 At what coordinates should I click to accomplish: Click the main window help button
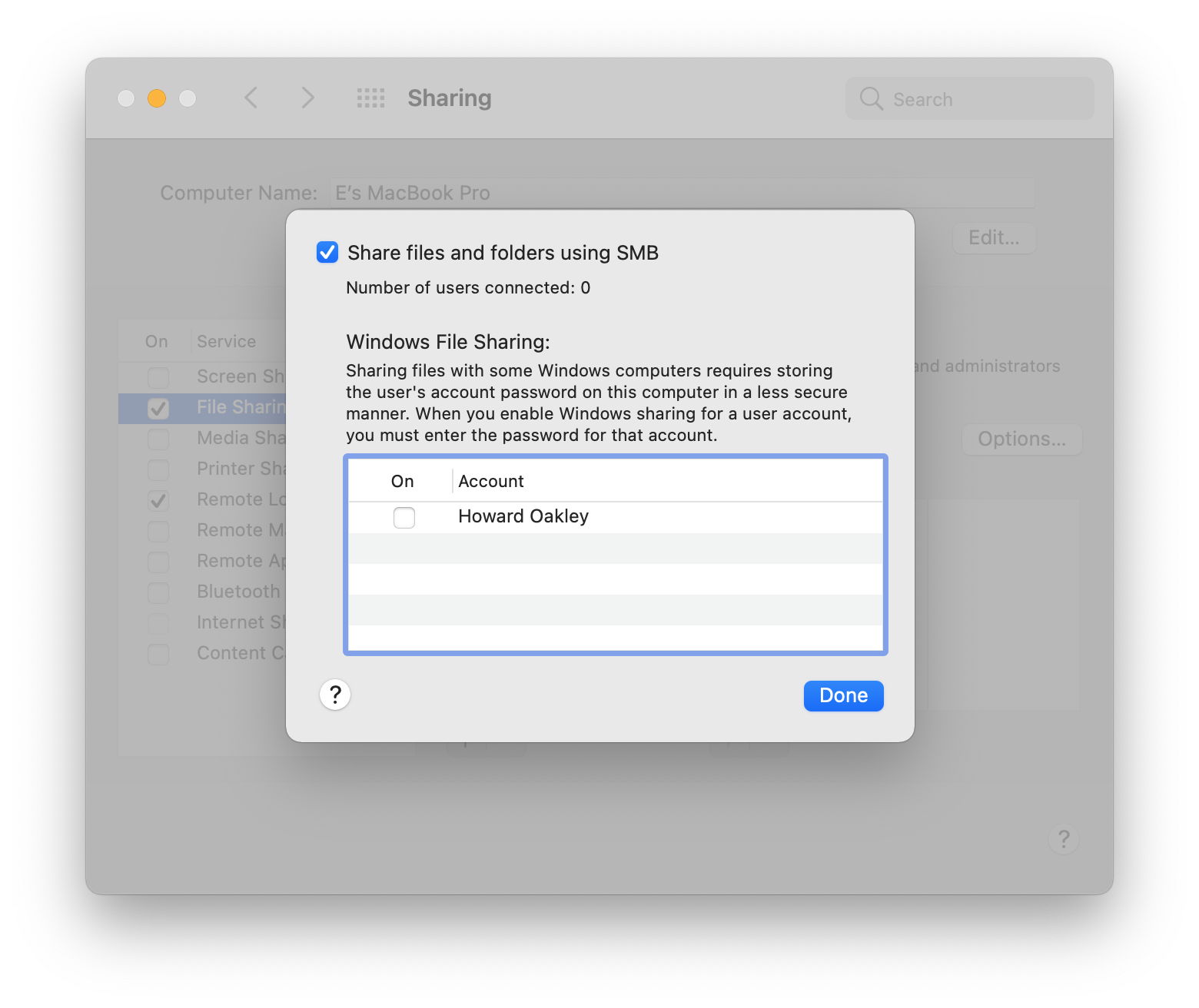coord(1063,839)
